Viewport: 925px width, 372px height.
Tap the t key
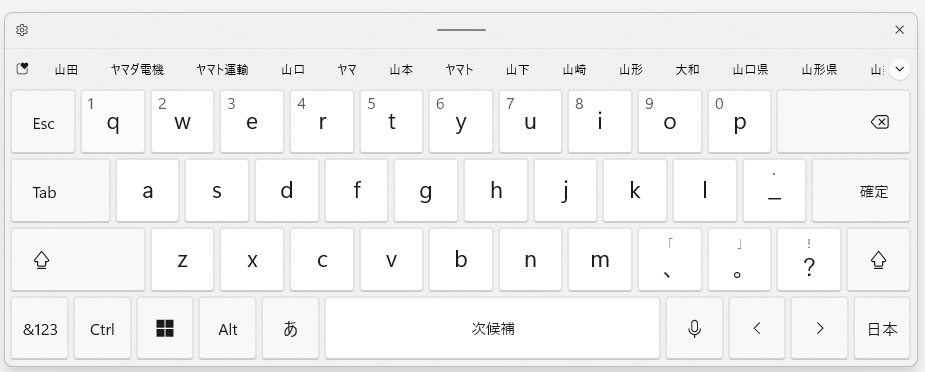tap(391, 121)
